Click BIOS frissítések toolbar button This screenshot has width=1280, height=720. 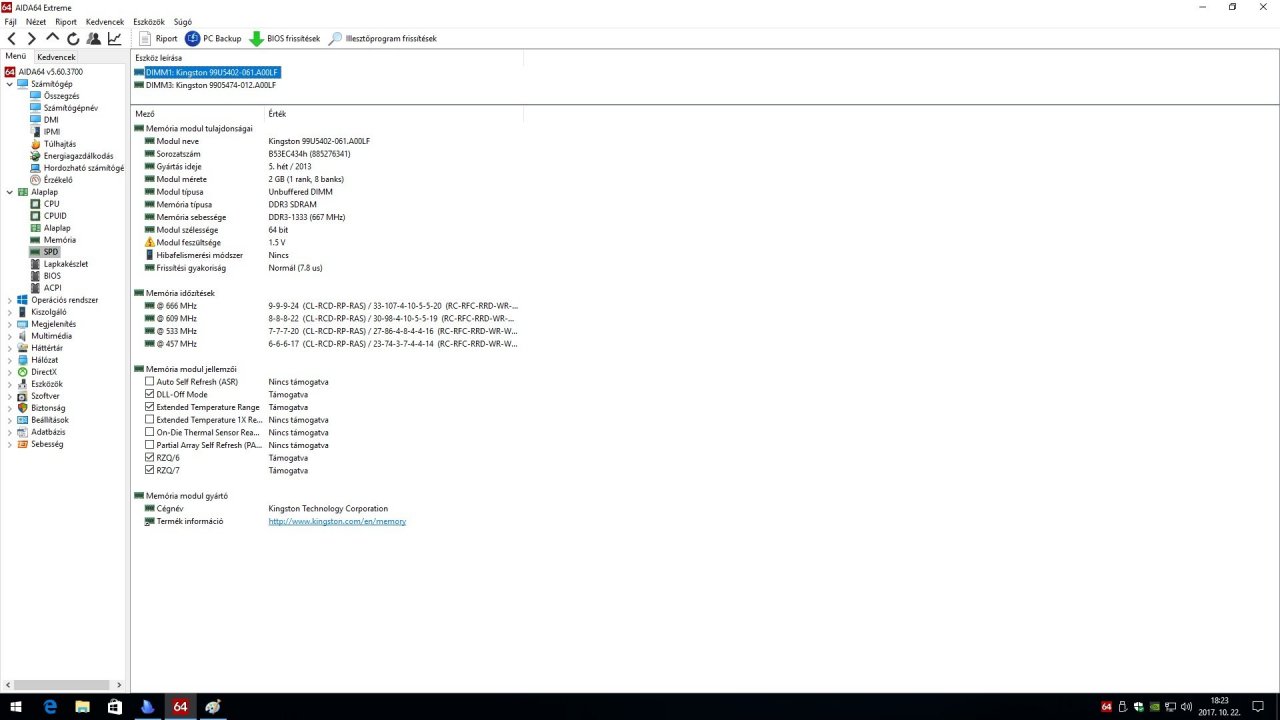pos(285,39)
